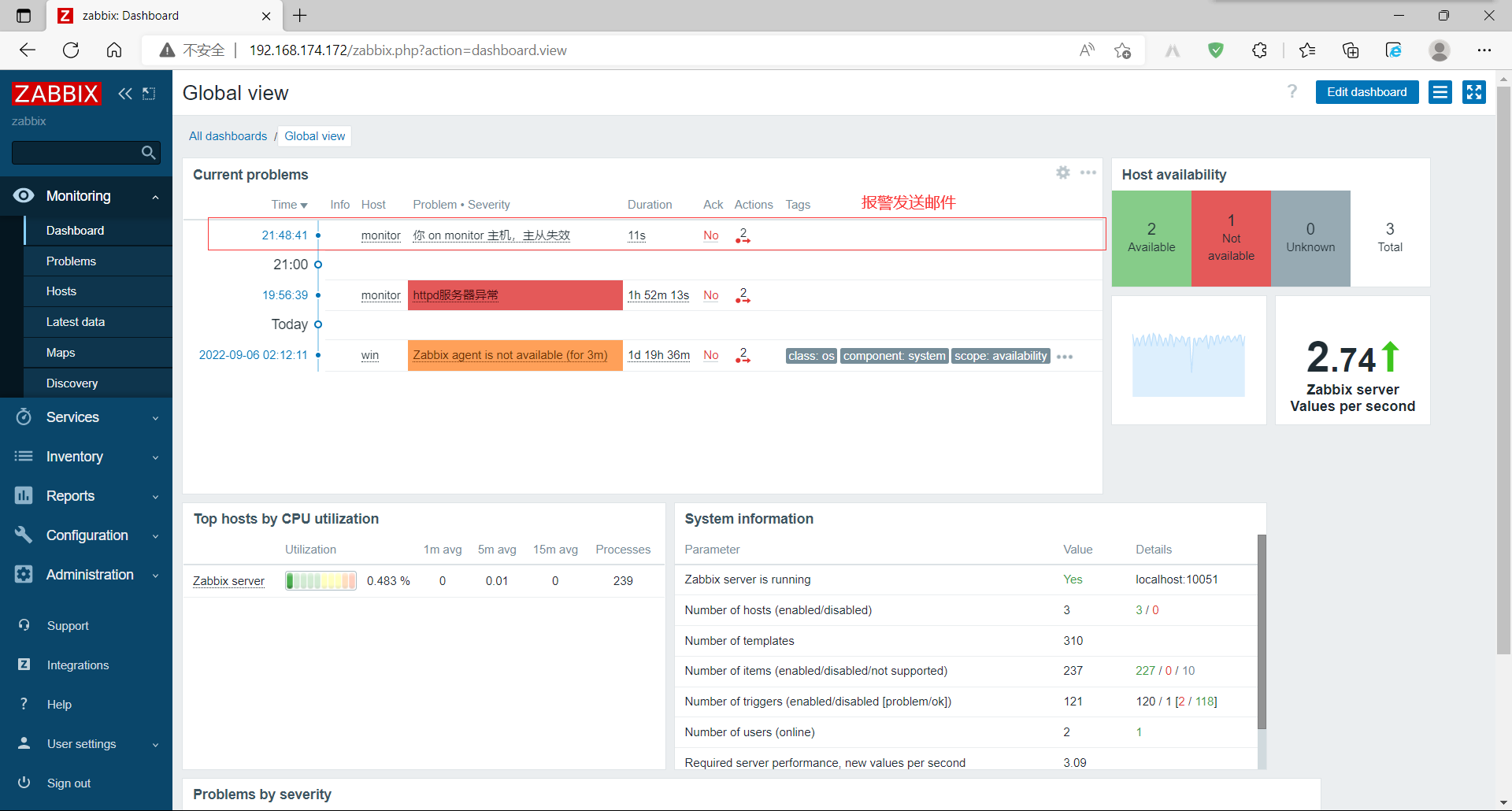
Task: Open the Latest data submenu item
Action: [x=98, y=322]
